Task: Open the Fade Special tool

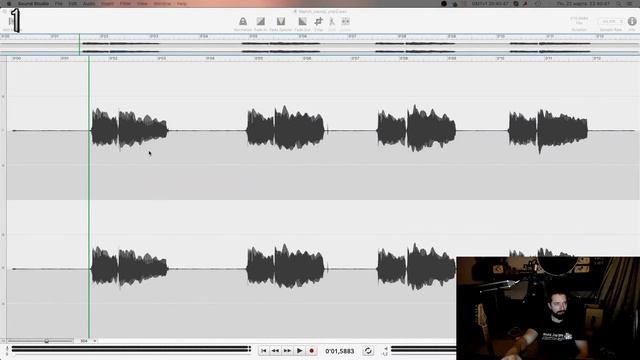Action: click(x=281, y=22)
